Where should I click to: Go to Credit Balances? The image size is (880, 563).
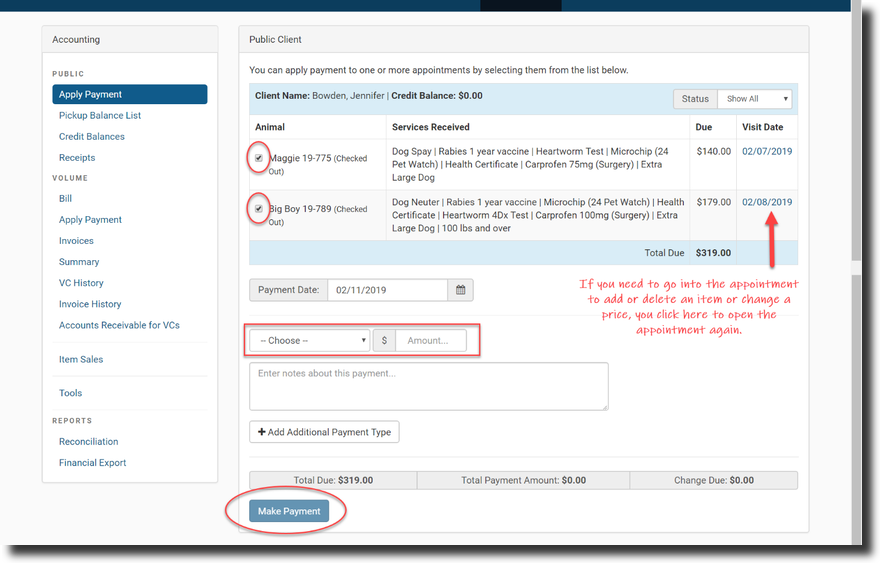click(92, 137)
